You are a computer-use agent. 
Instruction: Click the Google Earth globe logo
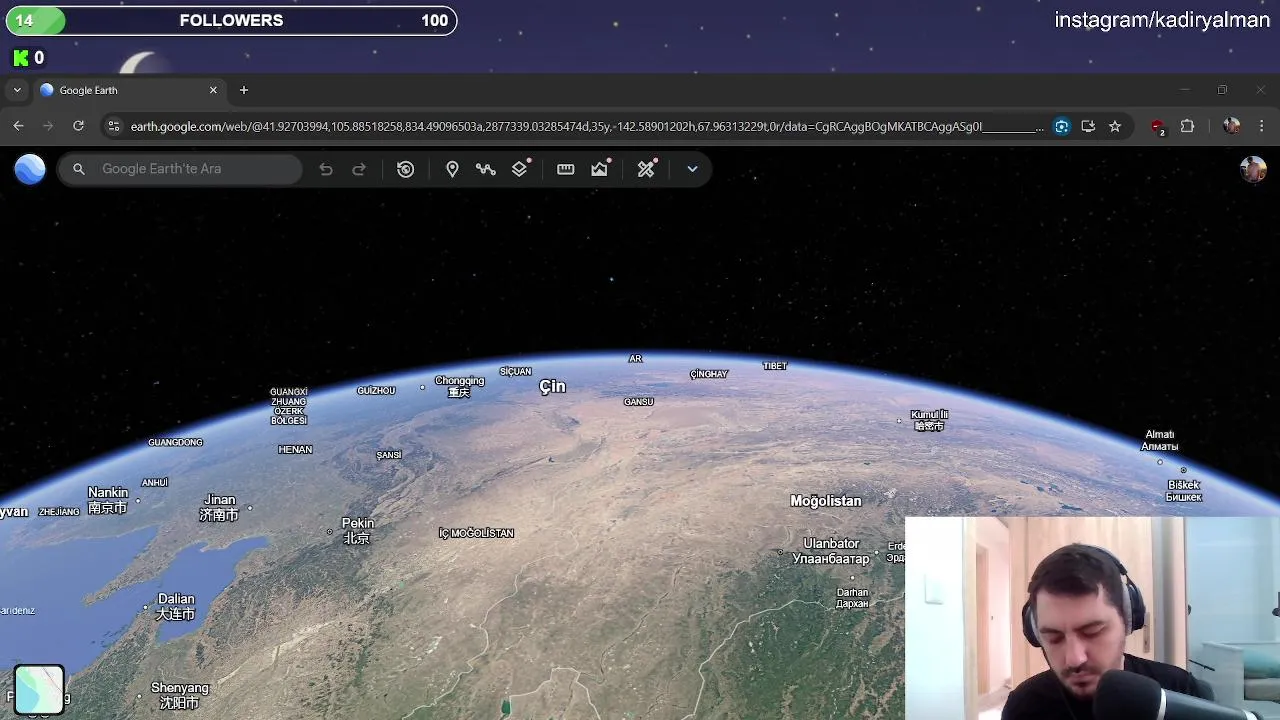(x=30, y=169)
